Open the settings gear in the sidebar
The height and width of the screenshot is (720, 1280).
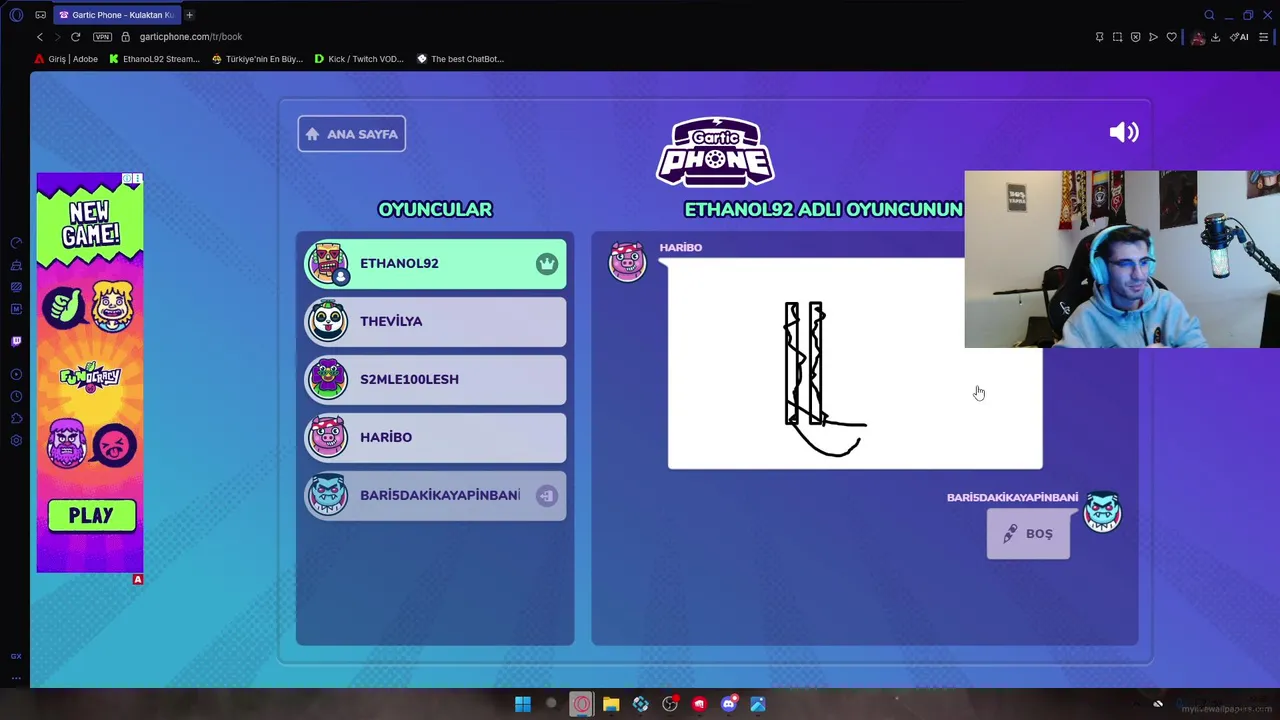(16, 441)
